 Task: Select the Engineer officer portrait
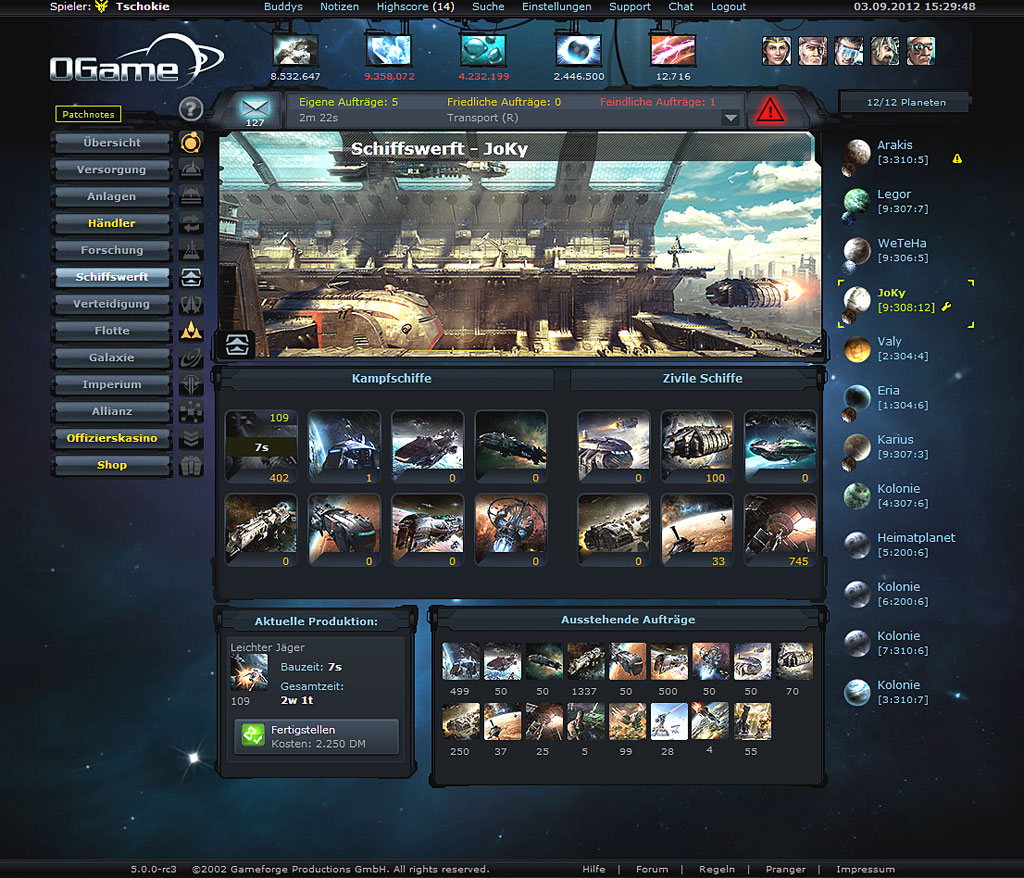point(848,51)
